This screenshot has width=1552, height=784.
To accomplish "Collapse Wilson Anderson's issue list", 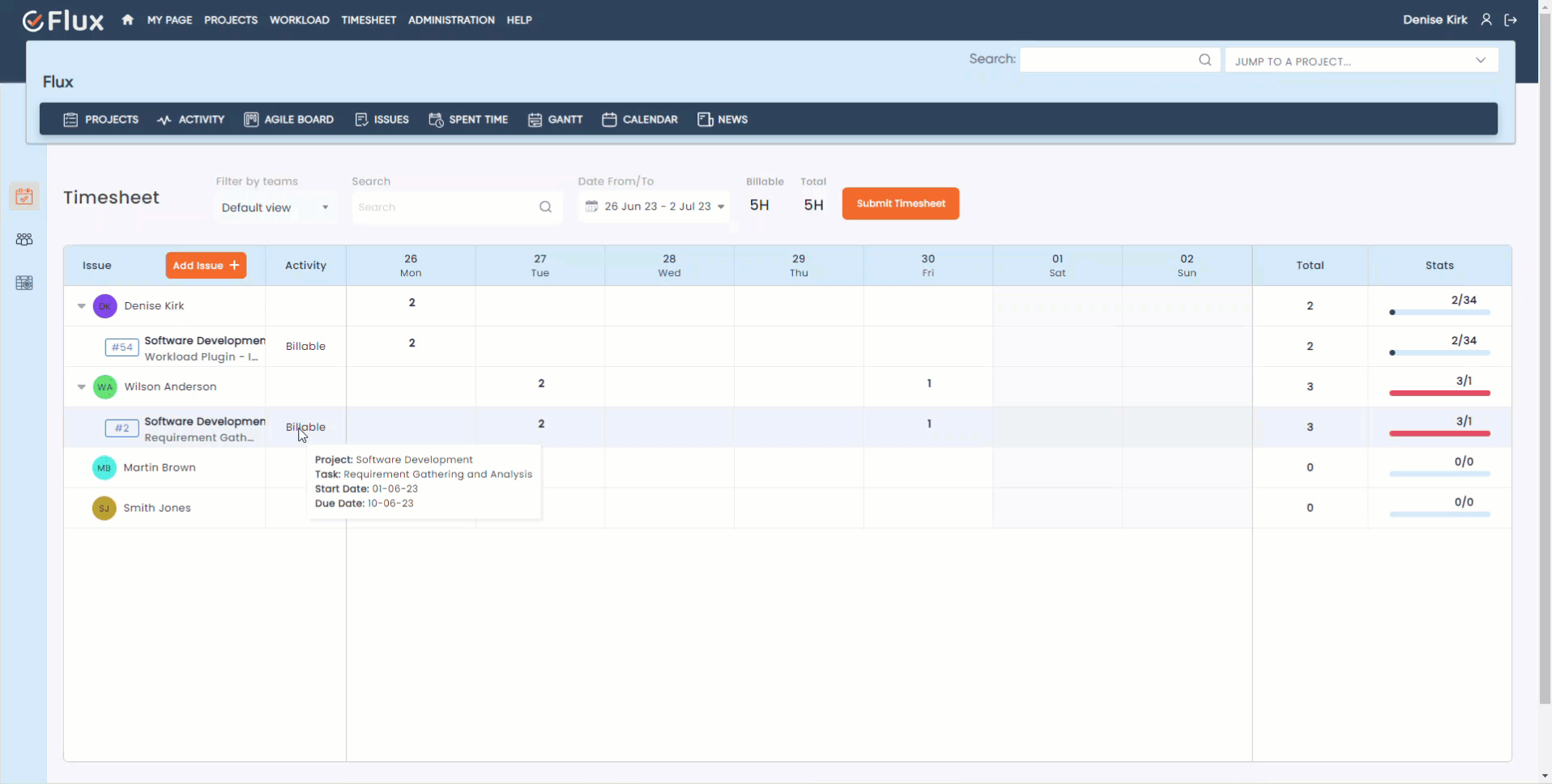I will tap(82, 387).
